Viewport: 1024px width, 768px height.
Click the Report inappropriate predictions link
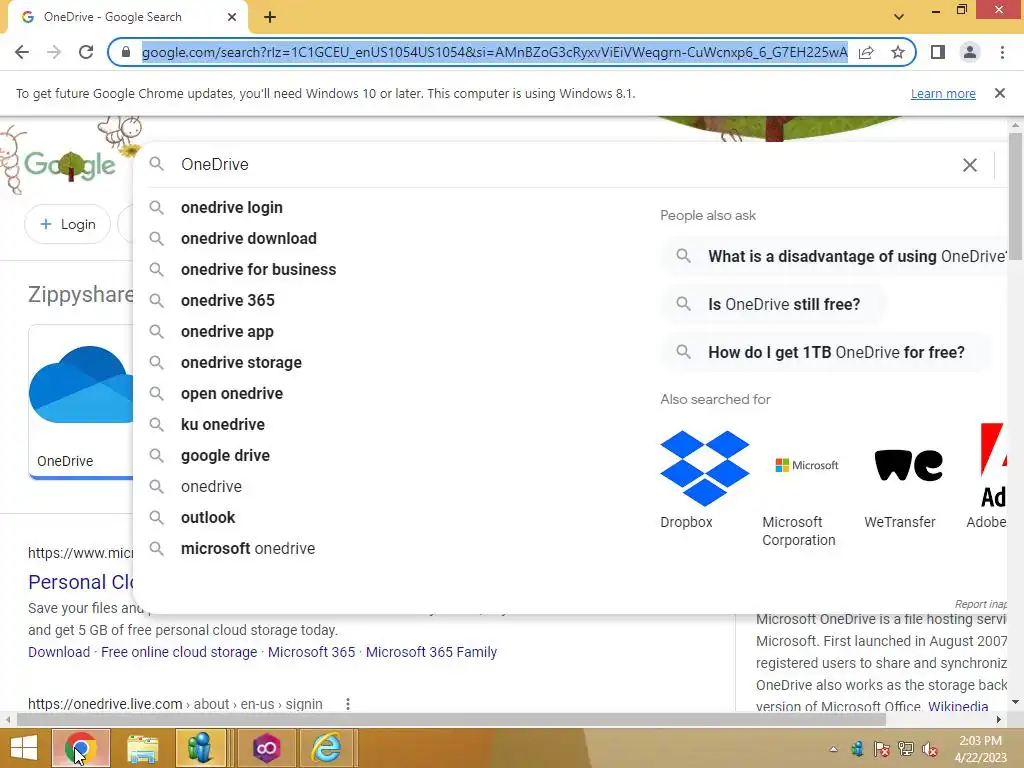tap(980, 605)
